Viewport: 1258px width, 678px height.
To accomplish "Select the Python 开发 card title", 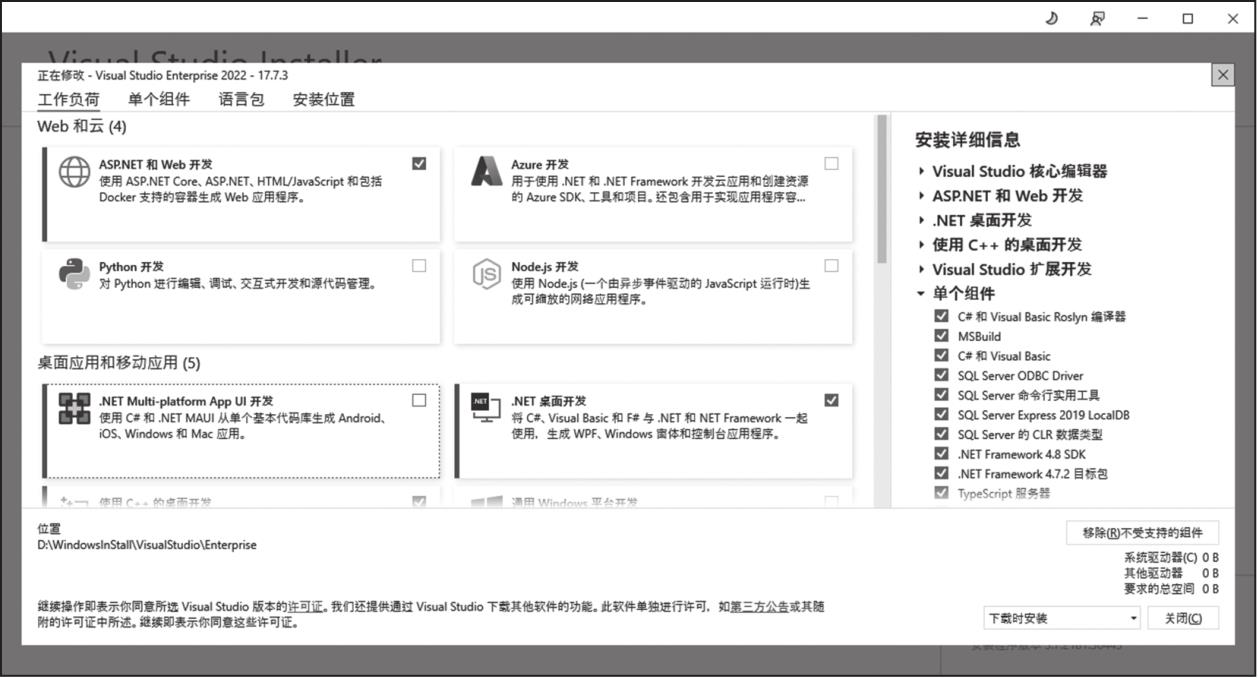I will point(131,267).
